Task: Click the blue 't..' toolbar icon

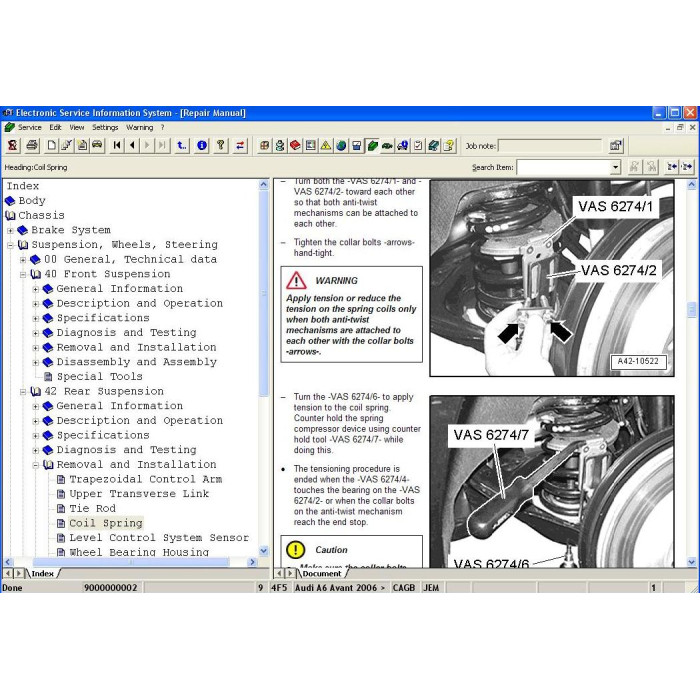Action: pos(182,146)
